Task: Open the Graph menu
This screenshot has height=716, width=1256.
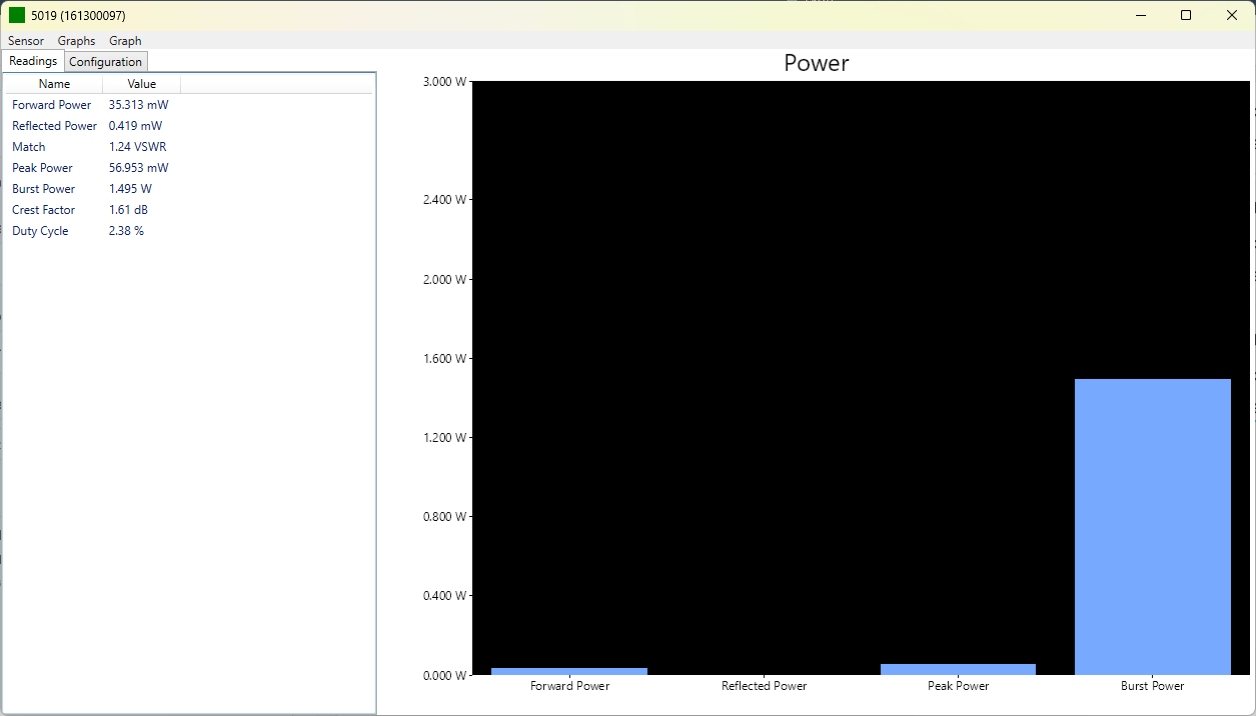Action: coord(125,41)
